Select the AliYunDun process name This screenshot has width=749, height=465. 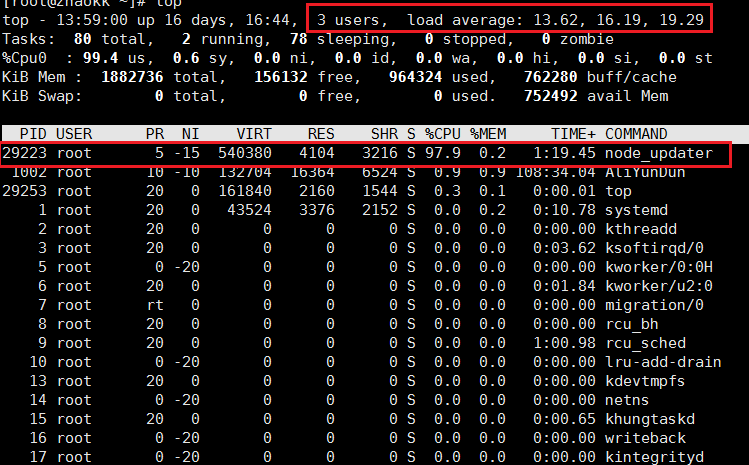pos(645,172)
